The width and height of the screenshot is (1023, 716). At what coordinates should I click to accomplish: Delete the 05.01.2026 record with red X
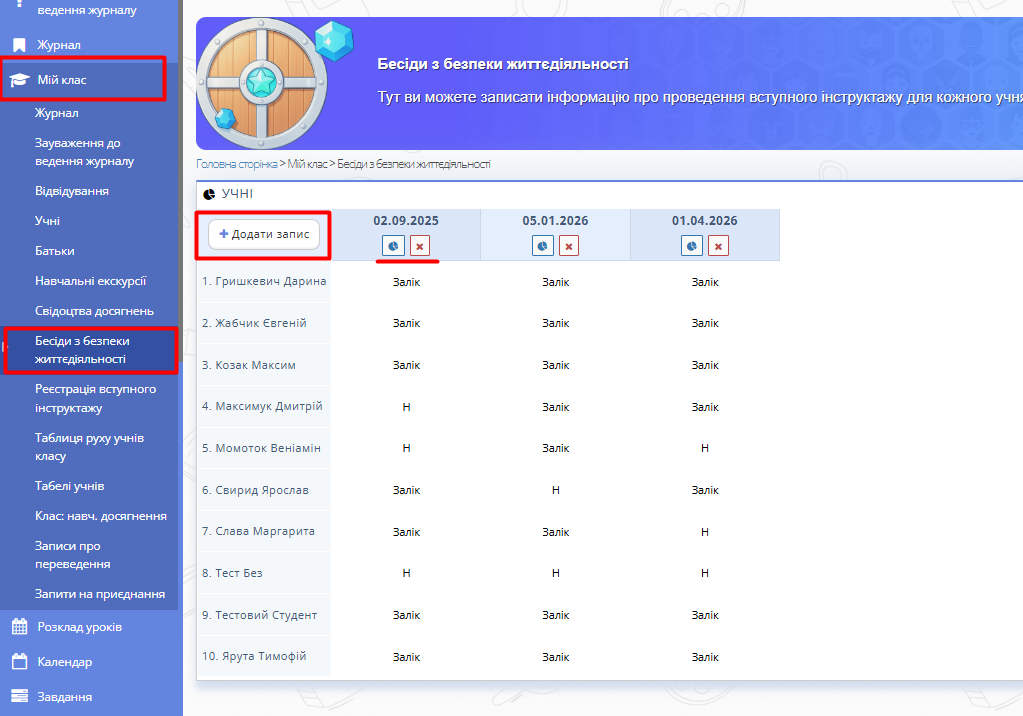[569, 246]
